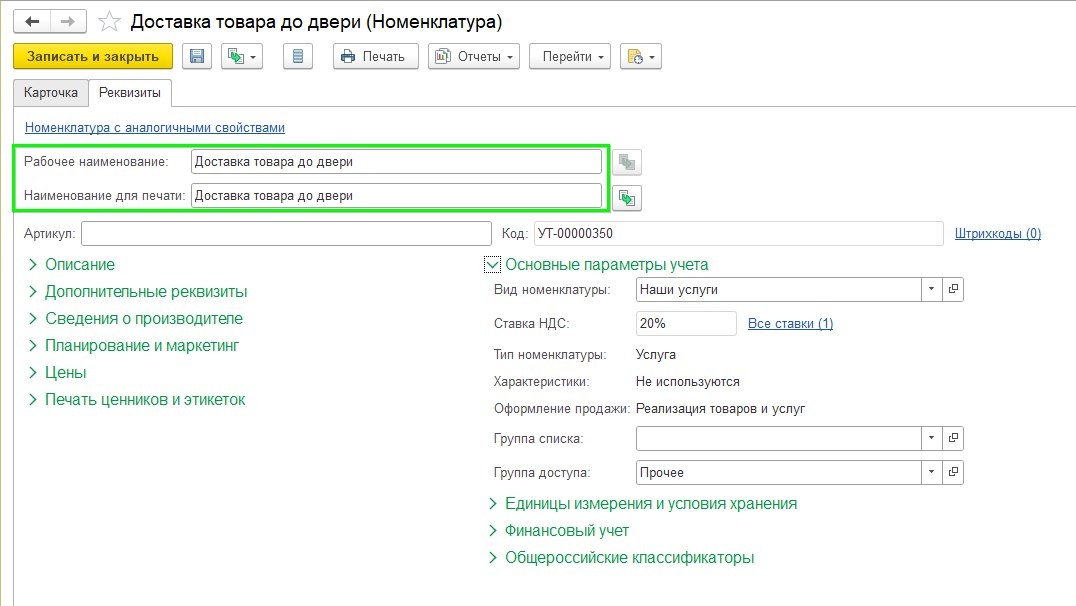Click Реализация товаров и услуг text
Image resolution: width=1076 pixels, height=606 pixels.
pyautogui.click(x=721, y=408)
